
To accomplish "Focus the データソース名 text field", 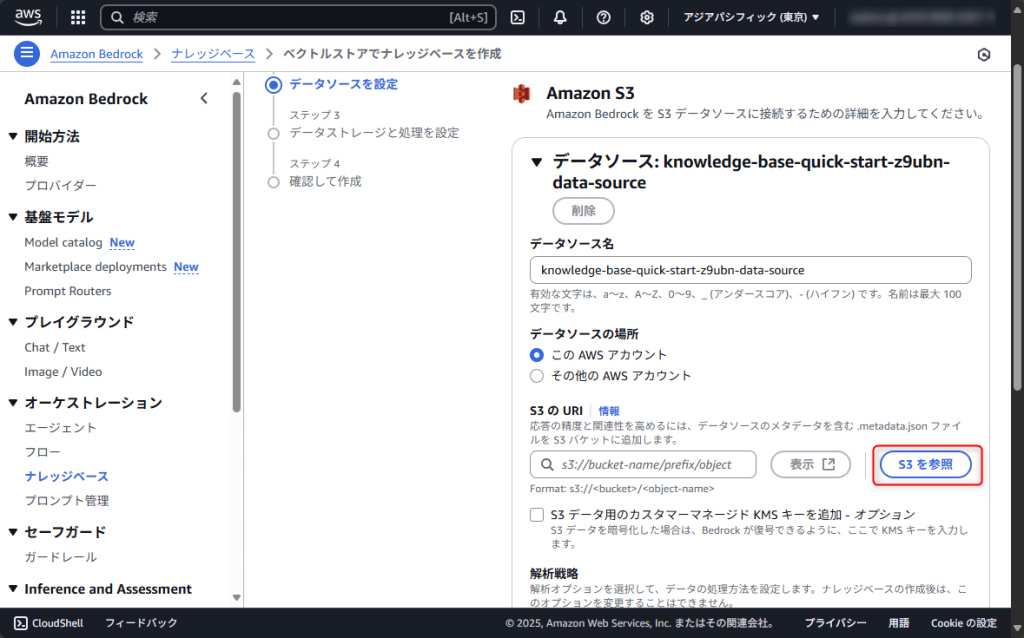I will [x=750, y=270].
